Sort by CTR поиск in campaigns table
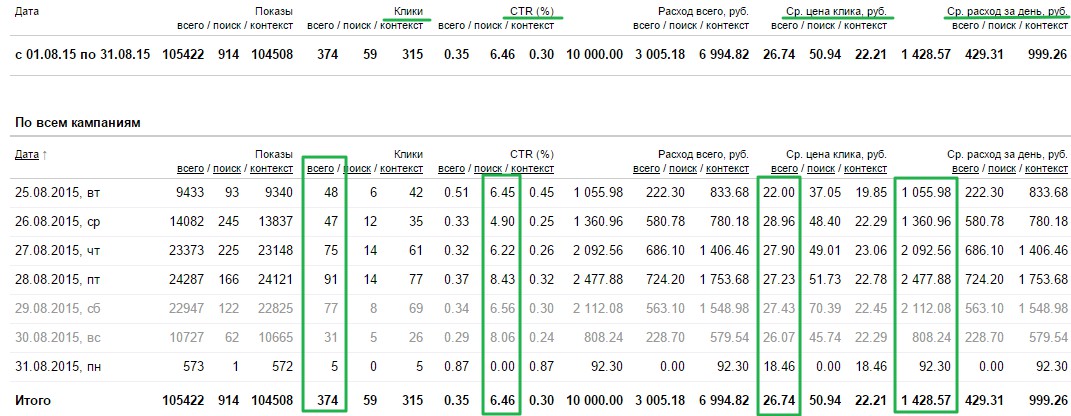1071x416 pixels. [488, 169]
